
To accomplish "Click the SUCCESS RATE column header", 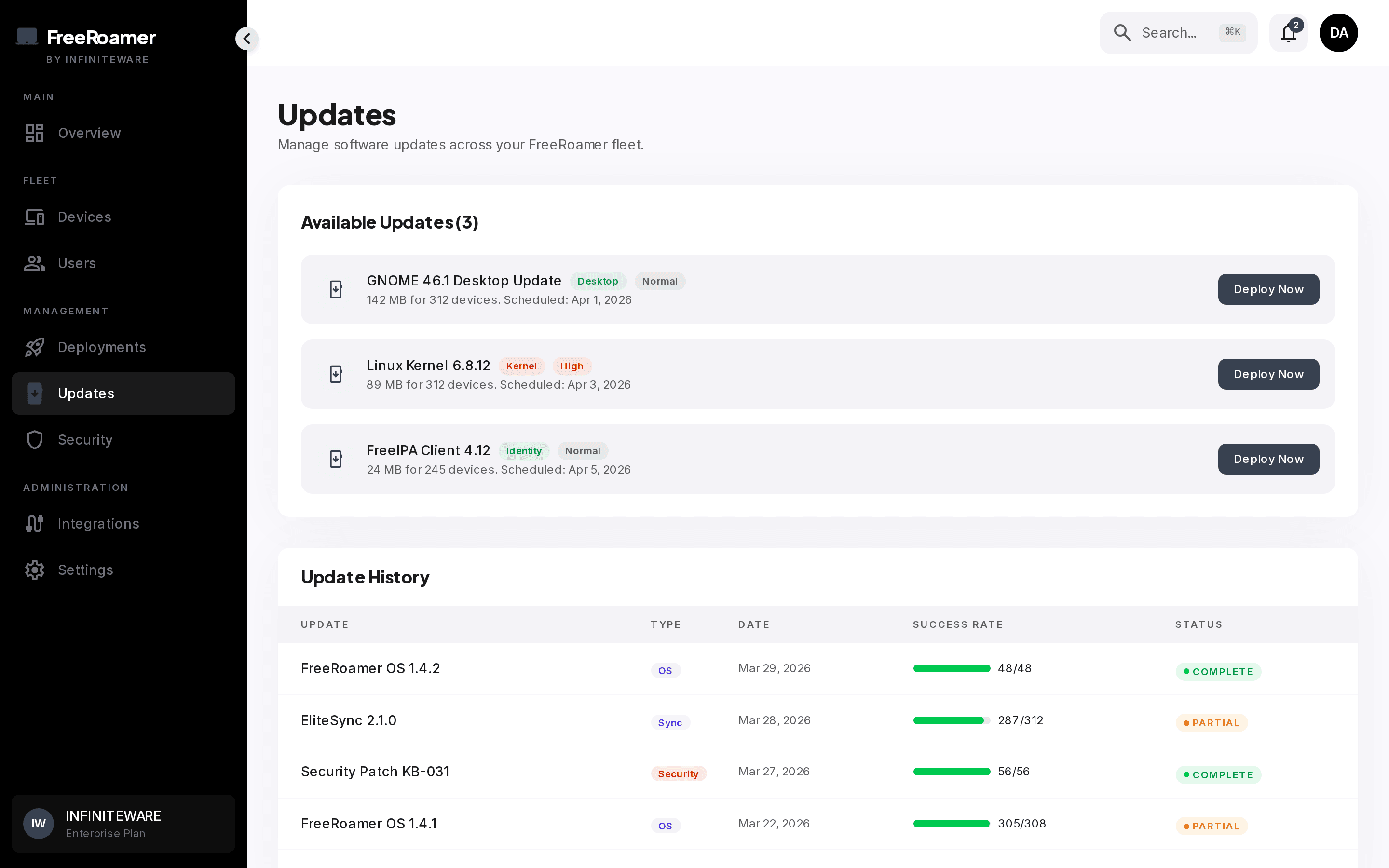I will coord(958,624).
